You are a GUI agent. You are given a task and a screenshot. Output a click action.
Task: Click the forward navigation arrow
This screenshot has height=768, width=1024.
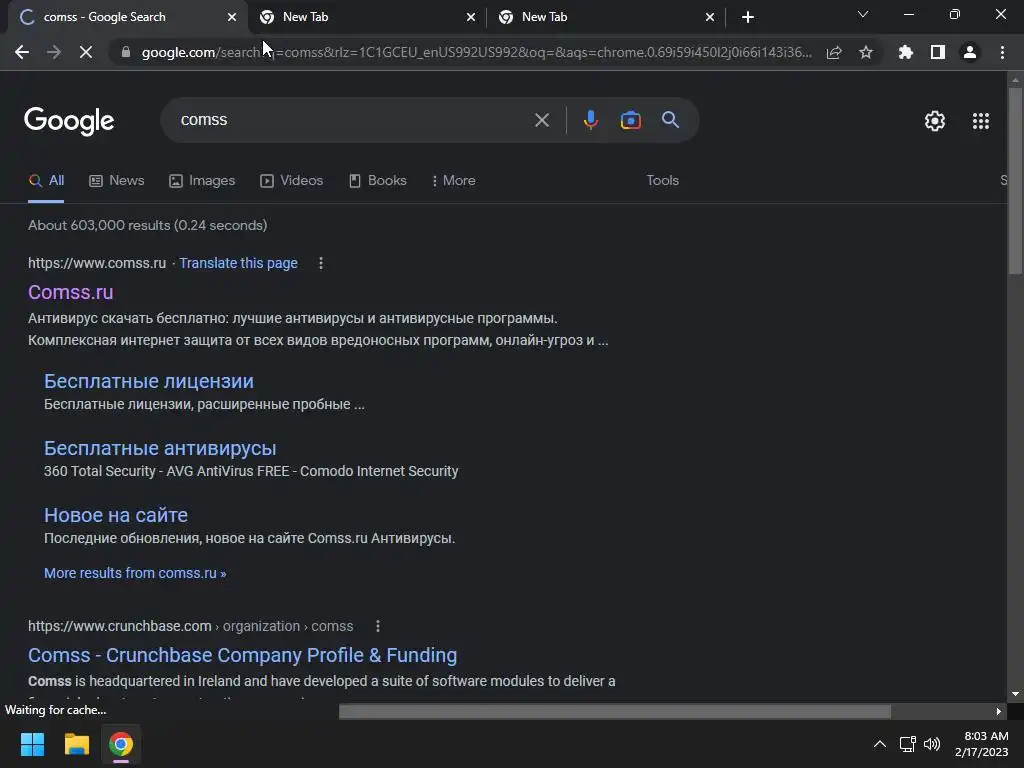pos(54,52)
